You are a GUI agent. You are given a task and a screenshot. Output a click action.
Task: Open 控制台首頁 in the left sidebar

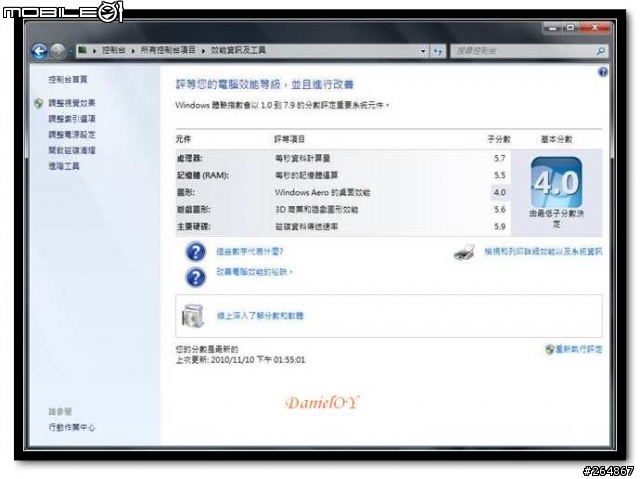tap(68, 80)
